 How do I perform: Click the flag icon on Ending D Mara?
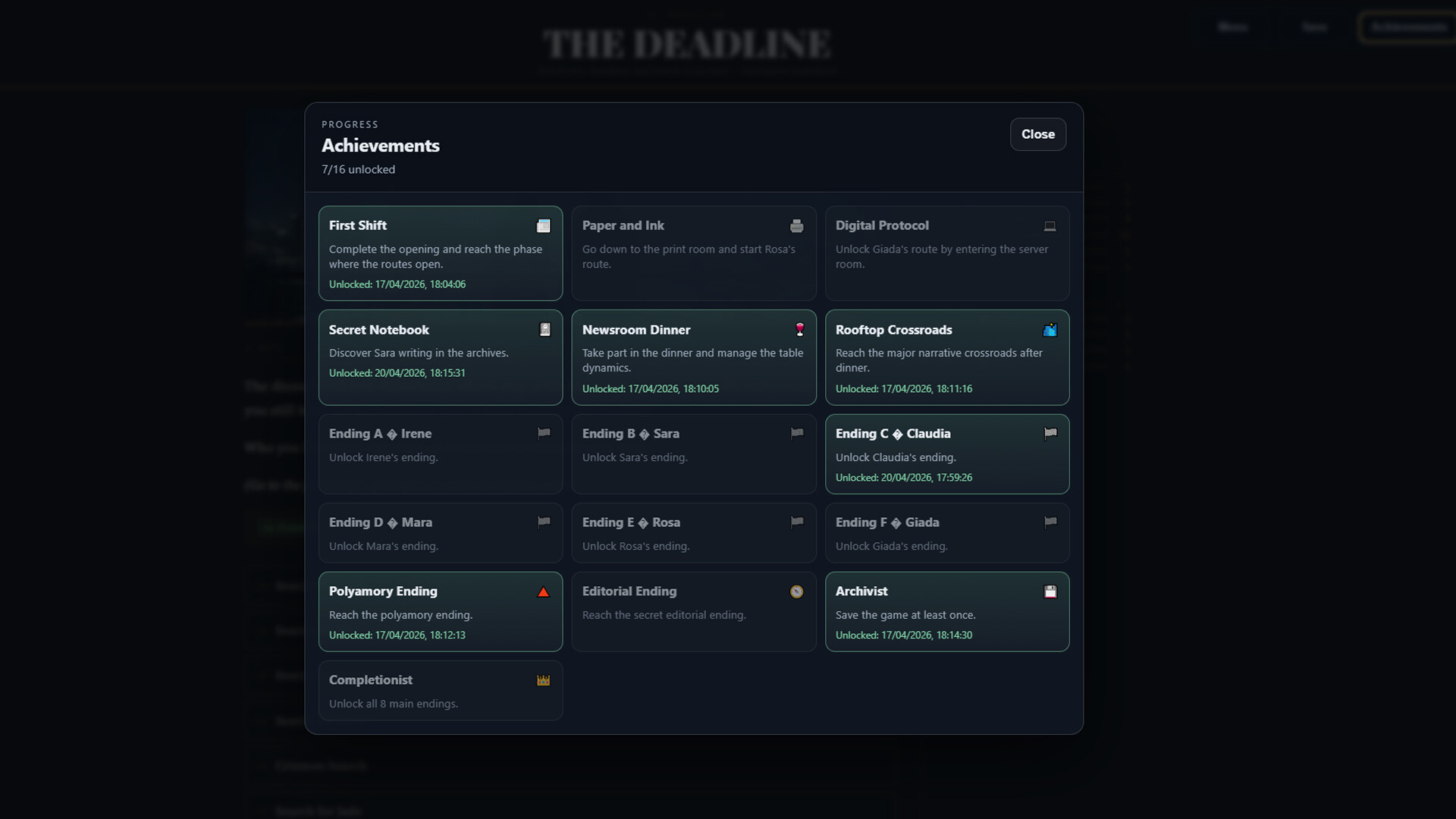(544, 522)
